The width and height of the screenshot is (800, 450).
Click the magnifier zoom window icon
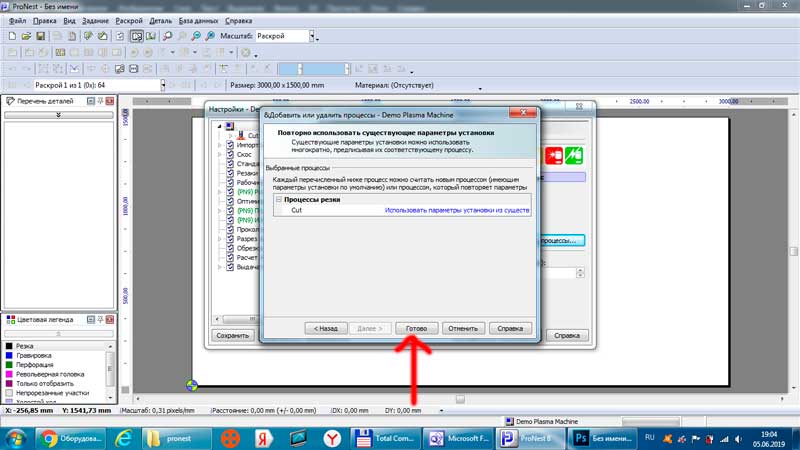click(167, 36)
